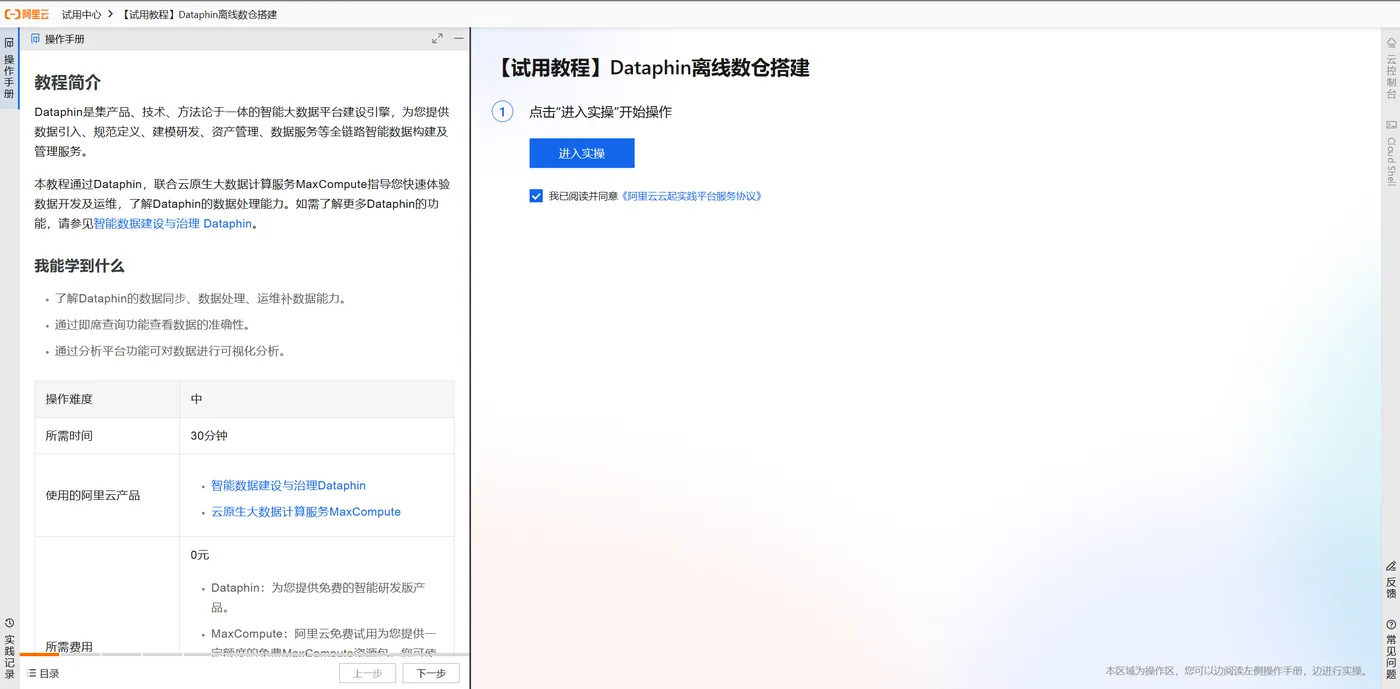
Task: Open 智能数据建设与治理 Dataphin intro link
Action: 173,224
